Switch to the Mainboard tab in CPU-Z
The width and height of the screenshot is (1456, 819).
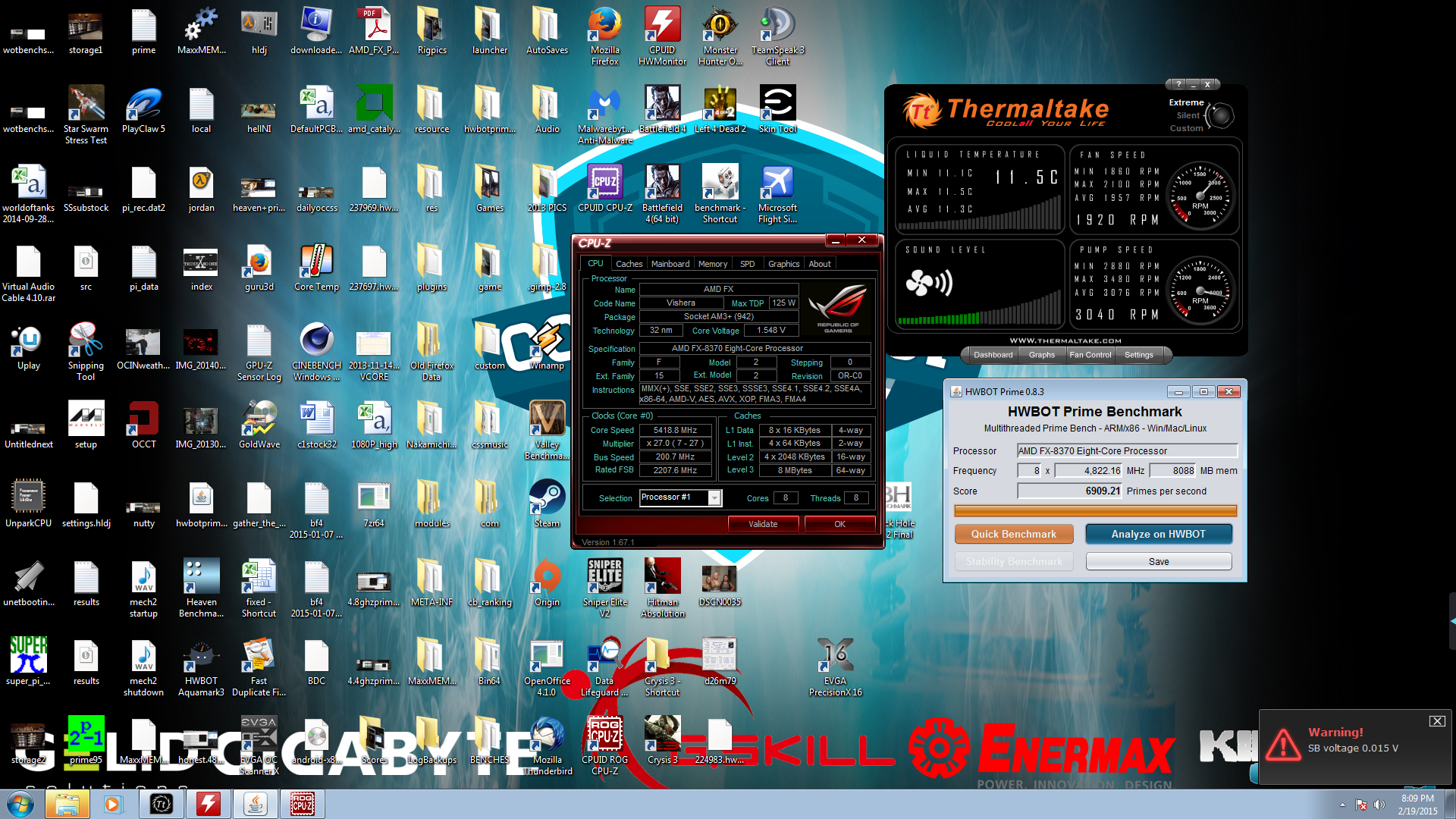coord(670,264)
